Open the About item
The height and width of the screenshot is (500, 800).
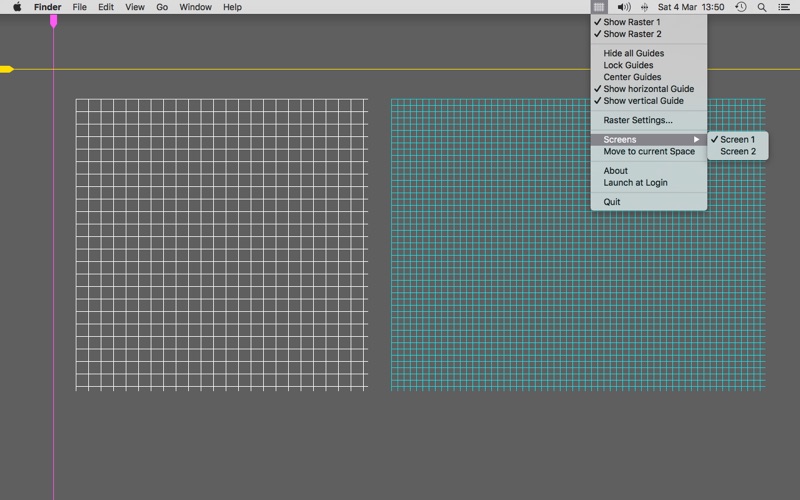[x=649, y=170]
